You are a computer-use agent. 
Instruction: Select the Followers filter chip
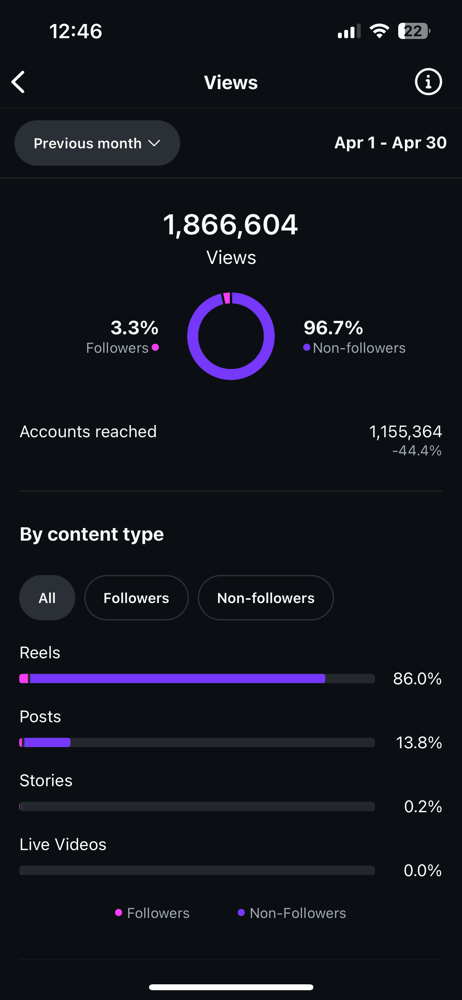pos(137,598)
